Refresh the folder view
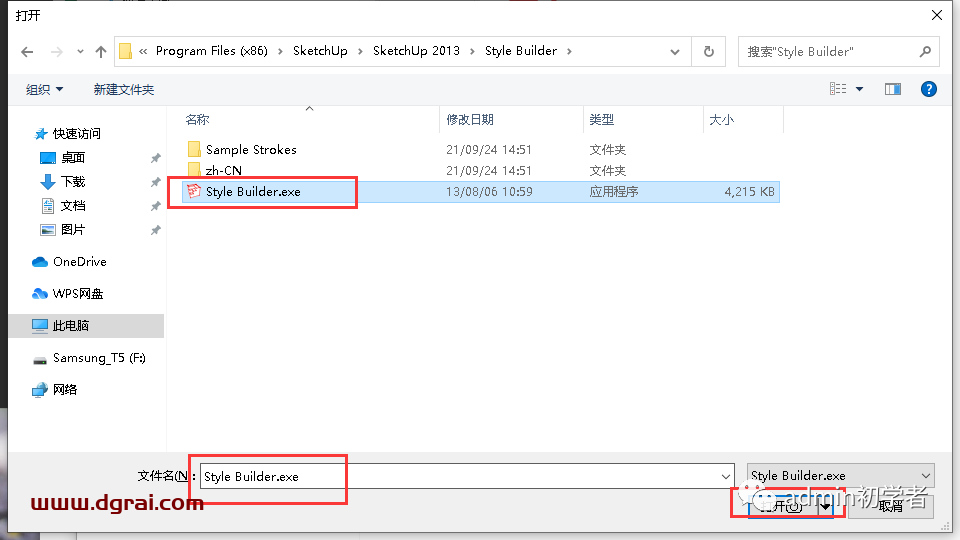960x540 pixels. tap(709, 52)
